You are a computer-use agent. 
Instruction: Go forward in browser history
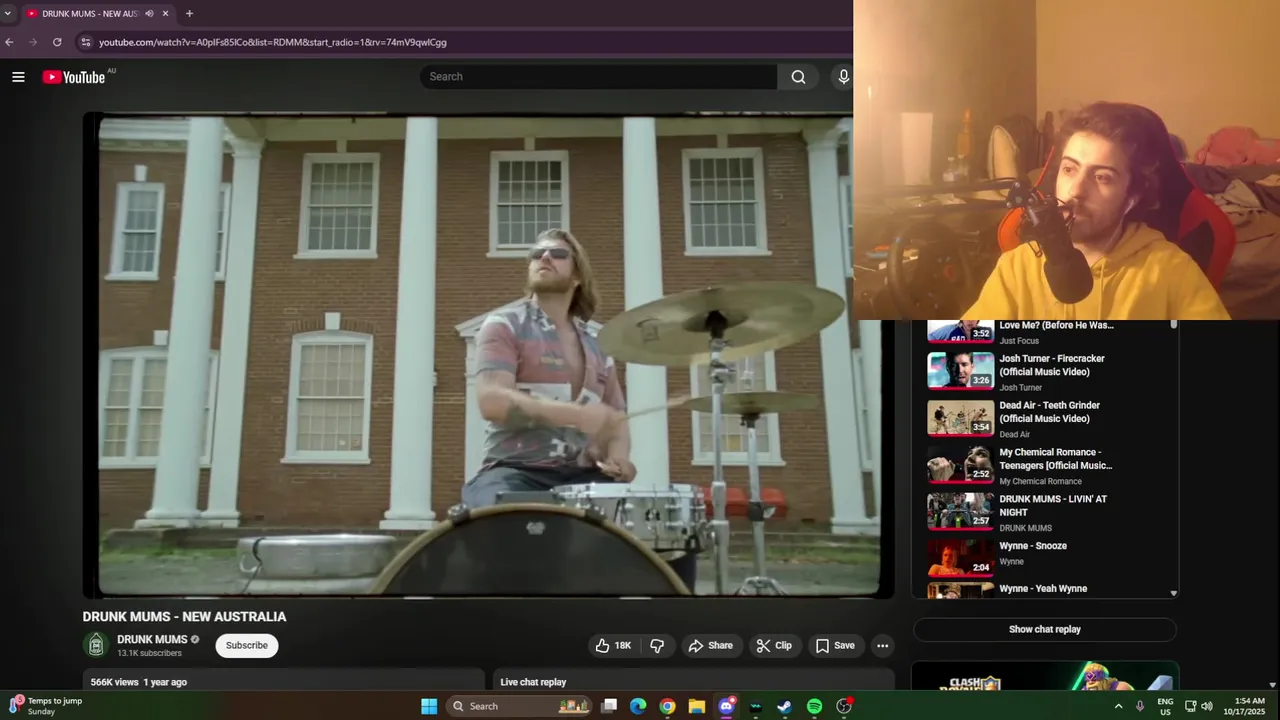point(33,42)
